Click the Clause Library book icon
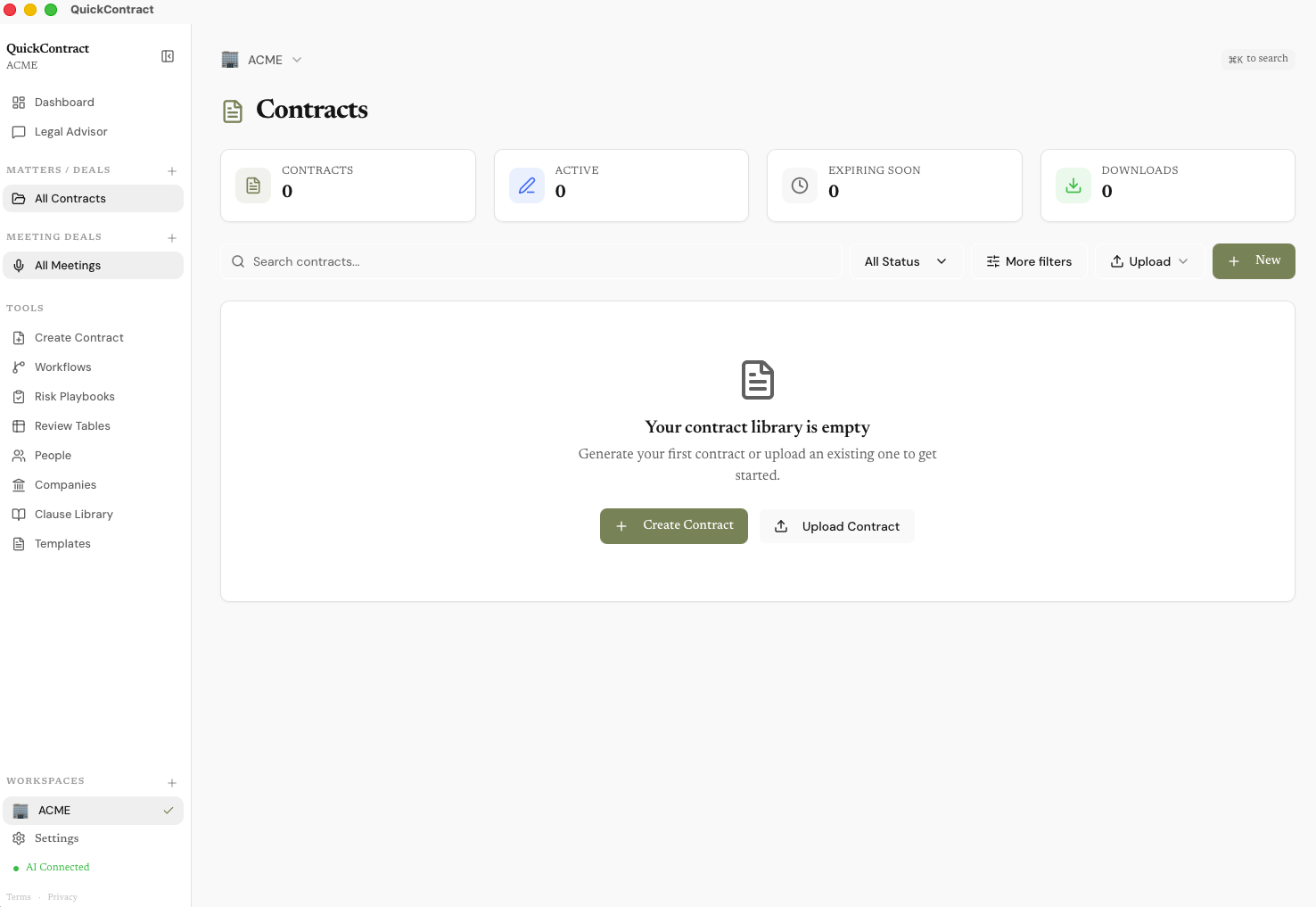The height and width of the screenshot is (907, 1316). pos(19,515)
